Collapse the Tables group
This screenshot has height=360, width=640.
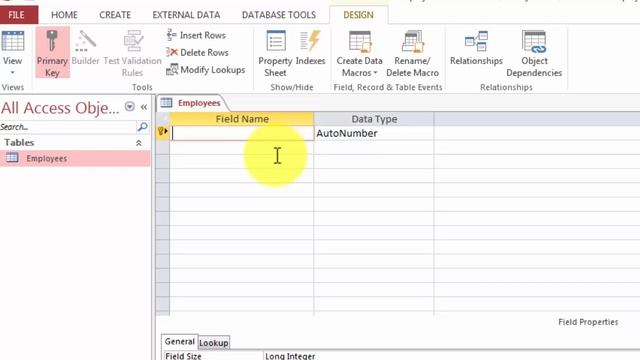(x=139, y=143)
